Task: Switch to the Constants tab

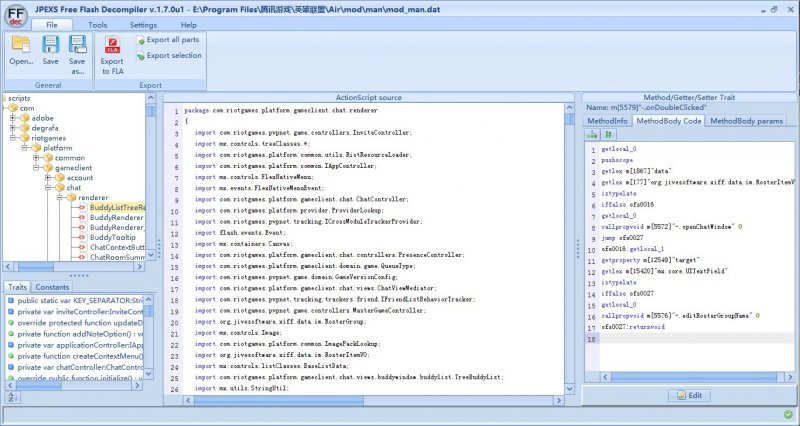Action: [52, 287]
